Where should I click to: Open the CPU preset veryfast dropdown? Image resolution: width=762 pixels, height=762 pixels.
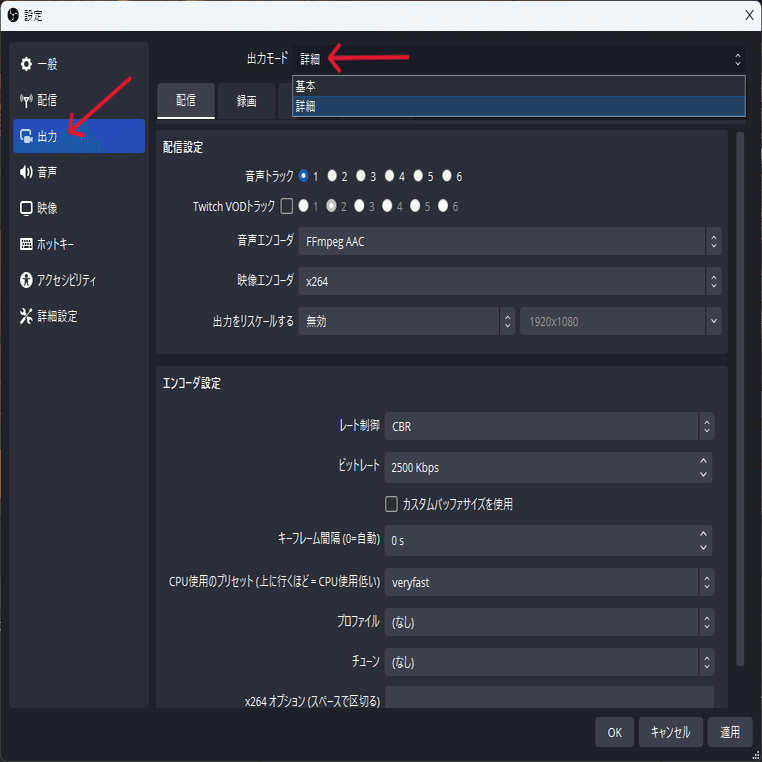point(549,582)
